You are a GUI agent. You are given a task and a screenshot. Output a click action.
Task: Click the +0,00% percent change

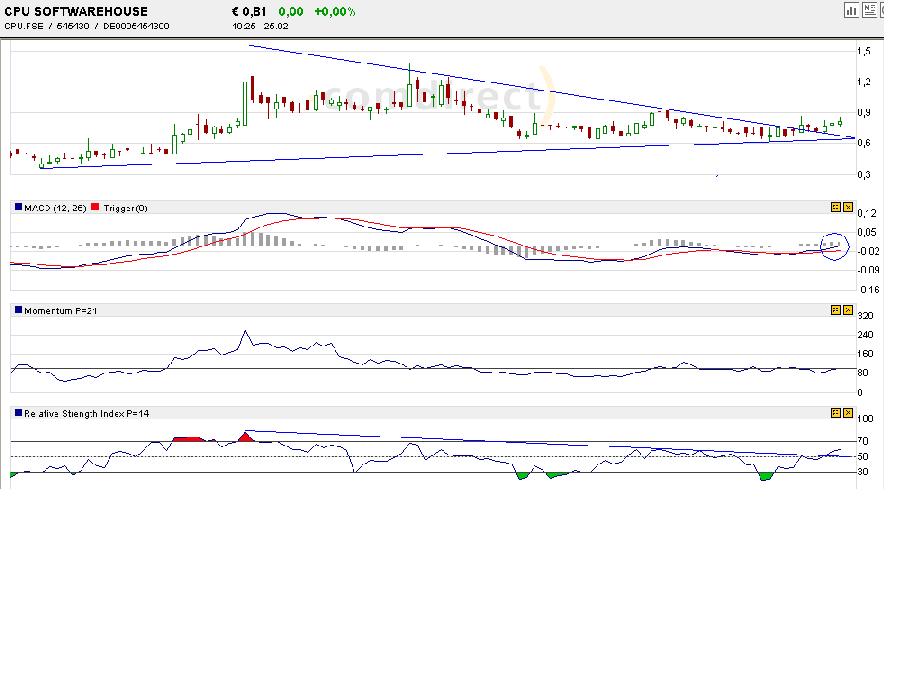tap(335, 11)
